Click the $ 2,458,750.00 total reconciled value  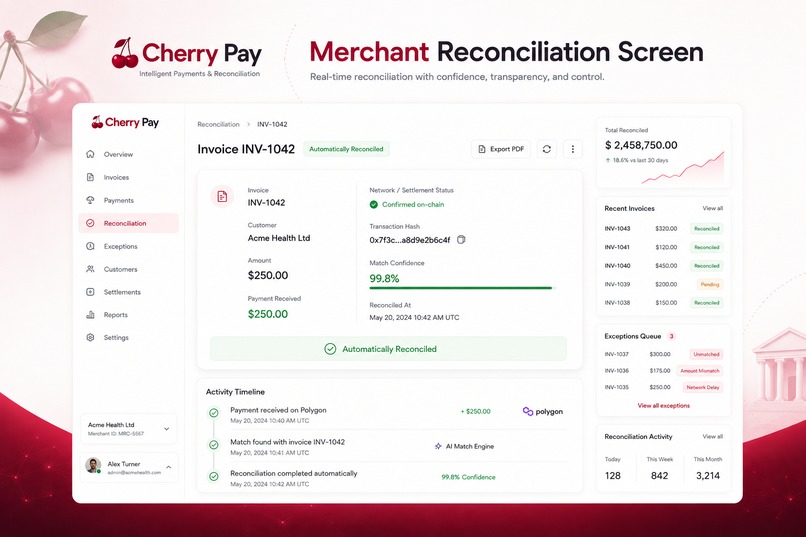coord(641,145)
